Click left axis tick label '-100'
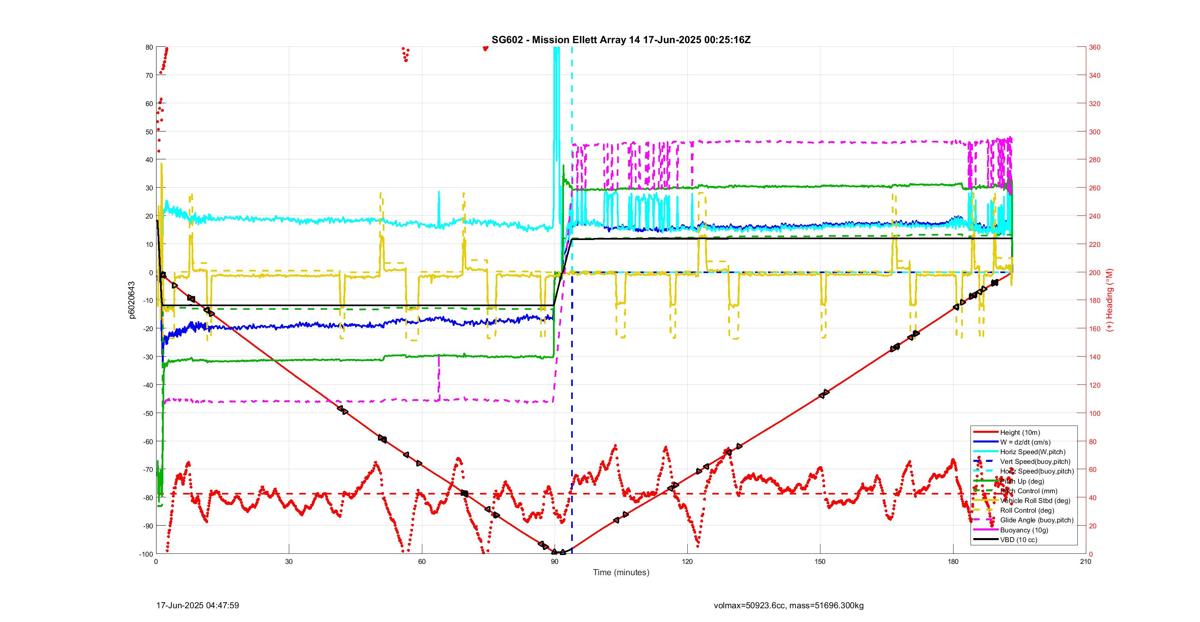 145,554
